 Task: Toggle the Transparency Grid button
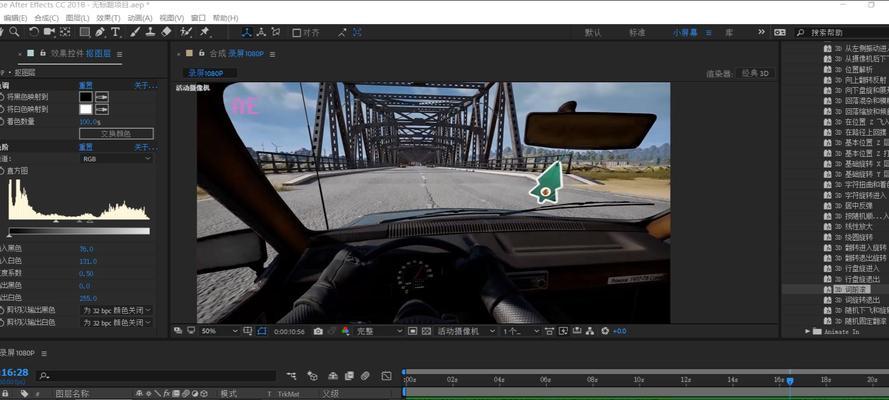click(426, 331)
